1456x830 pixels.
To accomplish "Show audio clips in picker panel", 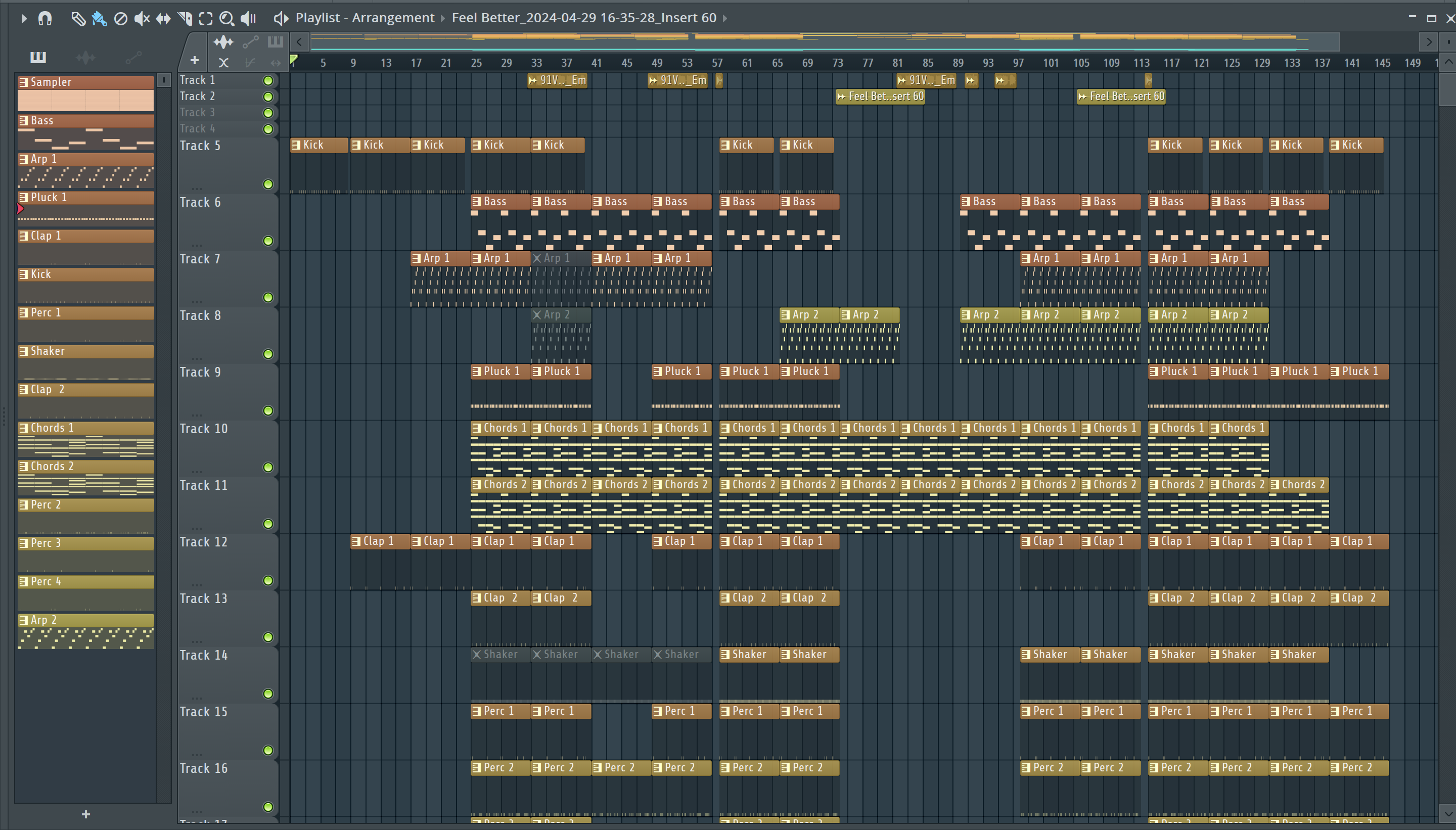I will tap(85, 57).
